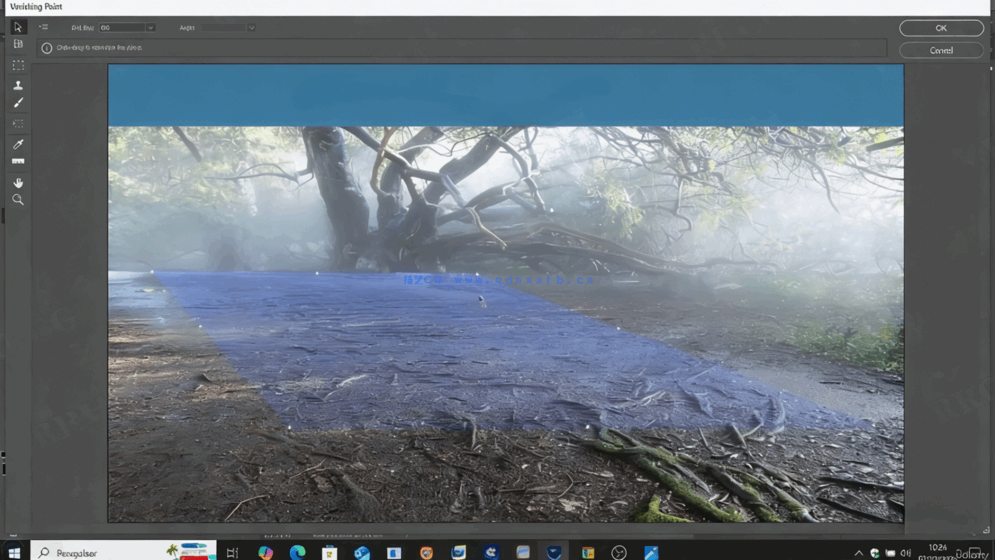Viewport: 995px width, 560px height.
Task: Select the Zoom magnifier tool
Action: (18, 200)
